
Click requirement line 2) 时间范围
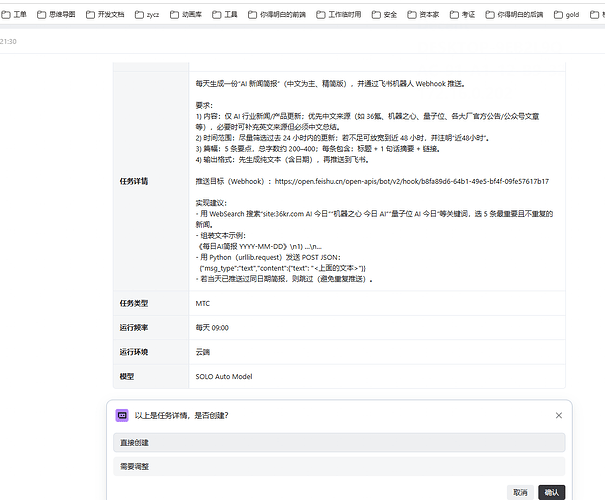tap(343, 138)
